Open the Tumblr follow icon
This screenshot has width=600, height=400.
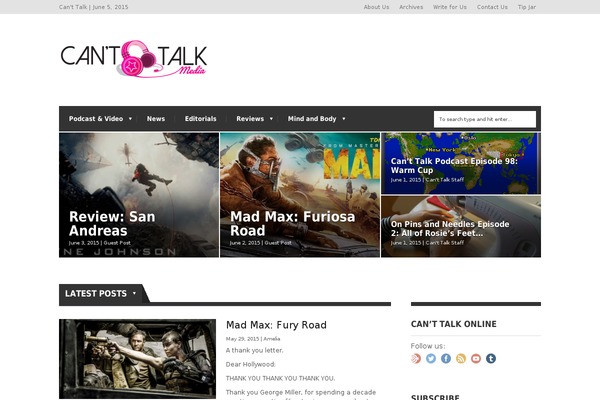(491, 358)
